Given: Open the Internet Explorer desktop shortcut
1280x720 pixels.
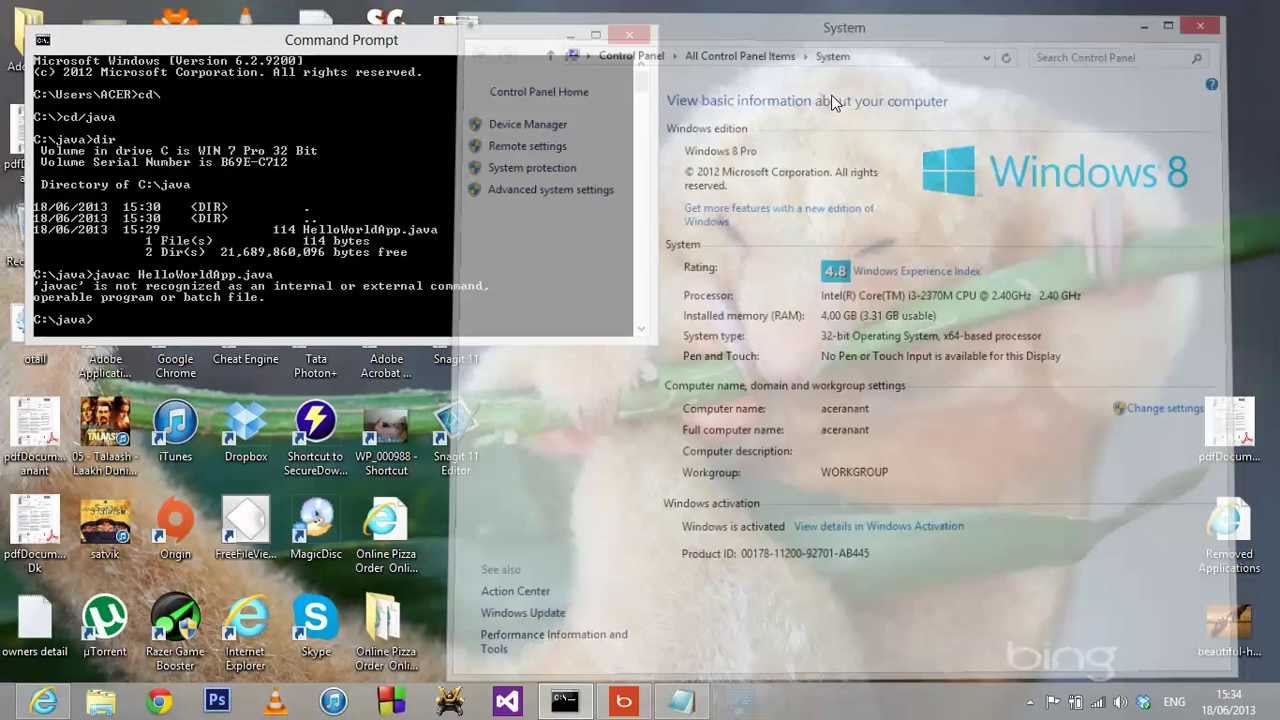Looking at the screenshot, I should point(246,633).
